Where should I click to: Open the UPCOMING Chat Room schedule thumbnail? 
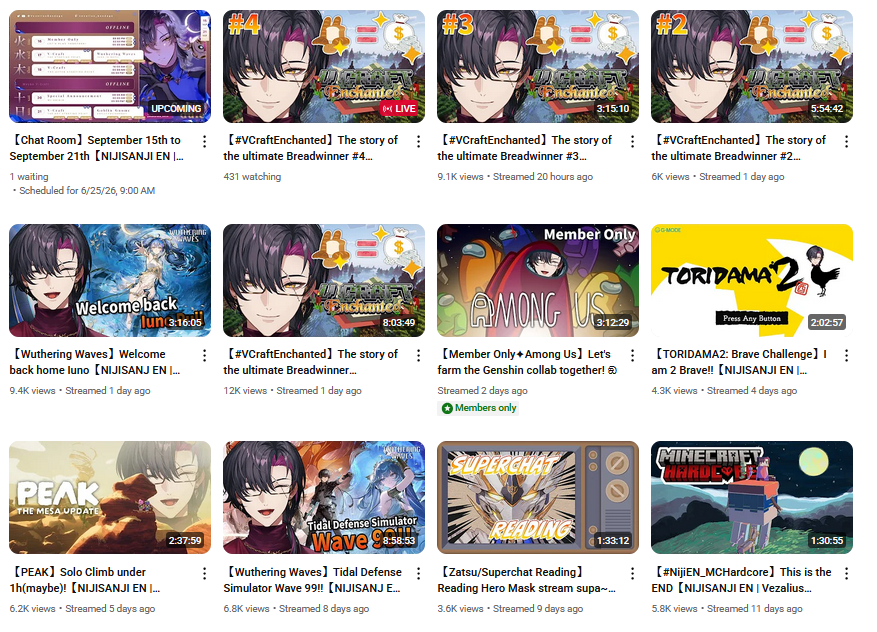(x=110, y=66)
